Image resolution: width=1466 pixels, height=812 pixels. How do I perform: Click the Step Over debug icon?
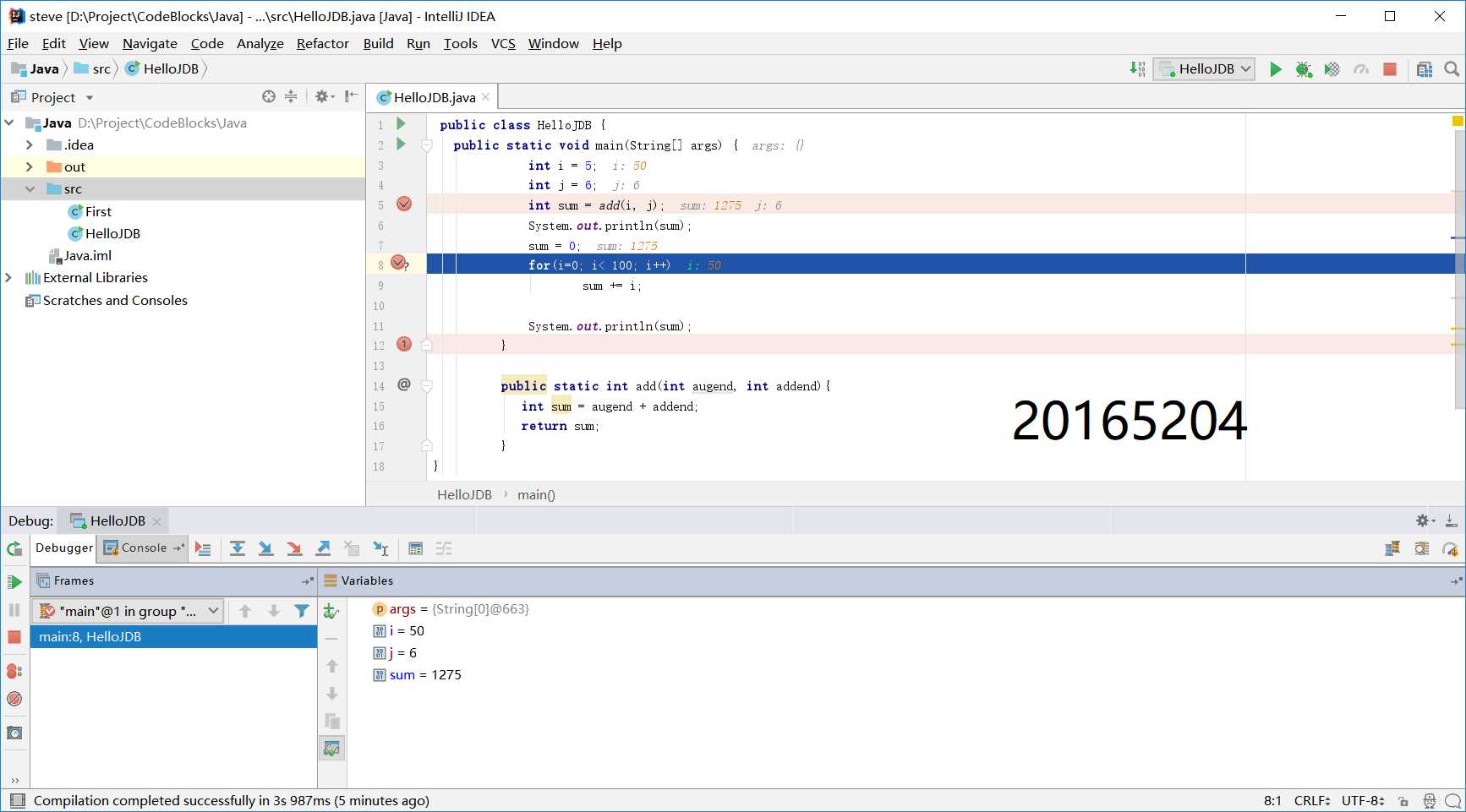[238, 548]
